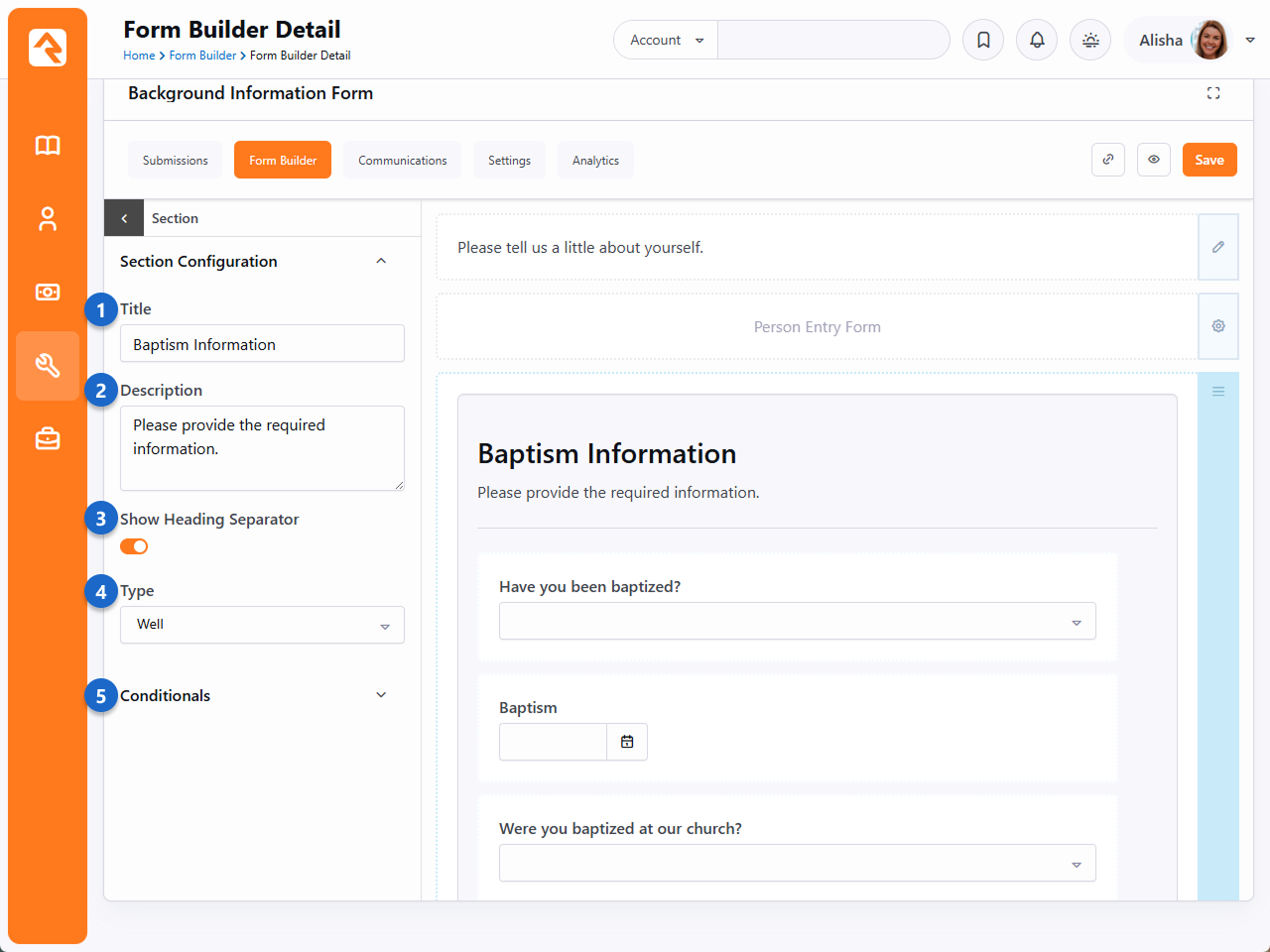1270x952 pixels.
Task: Open notifications bell icon
Action: 1037,41
